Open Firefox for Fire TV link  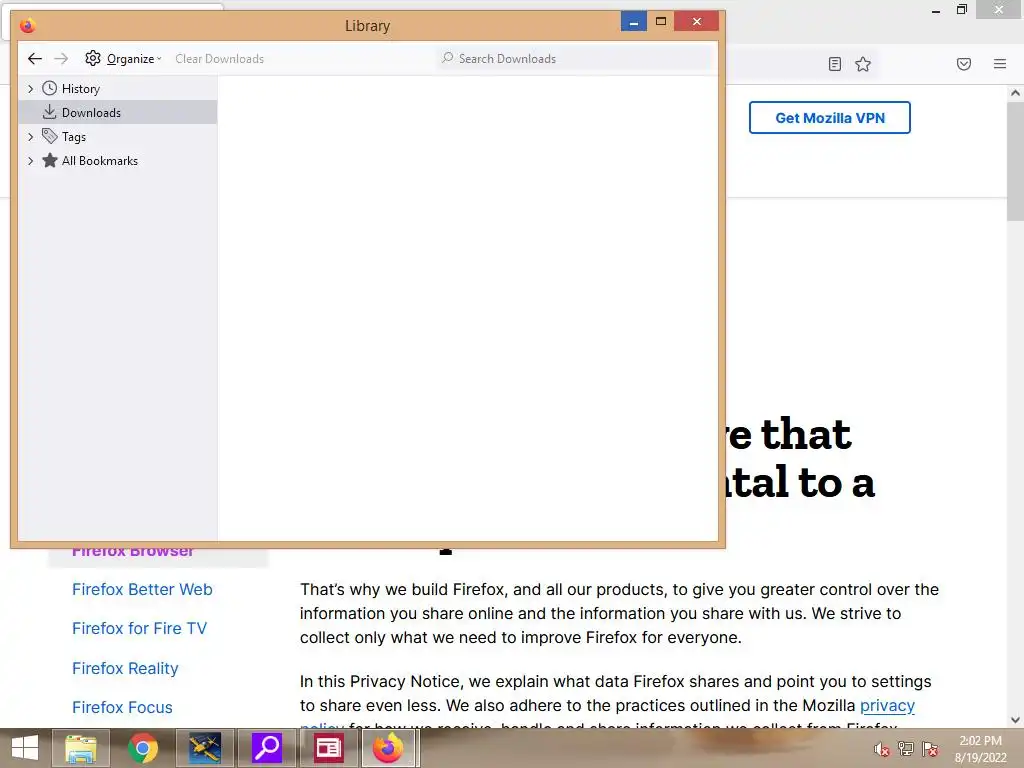click(139, 628)
